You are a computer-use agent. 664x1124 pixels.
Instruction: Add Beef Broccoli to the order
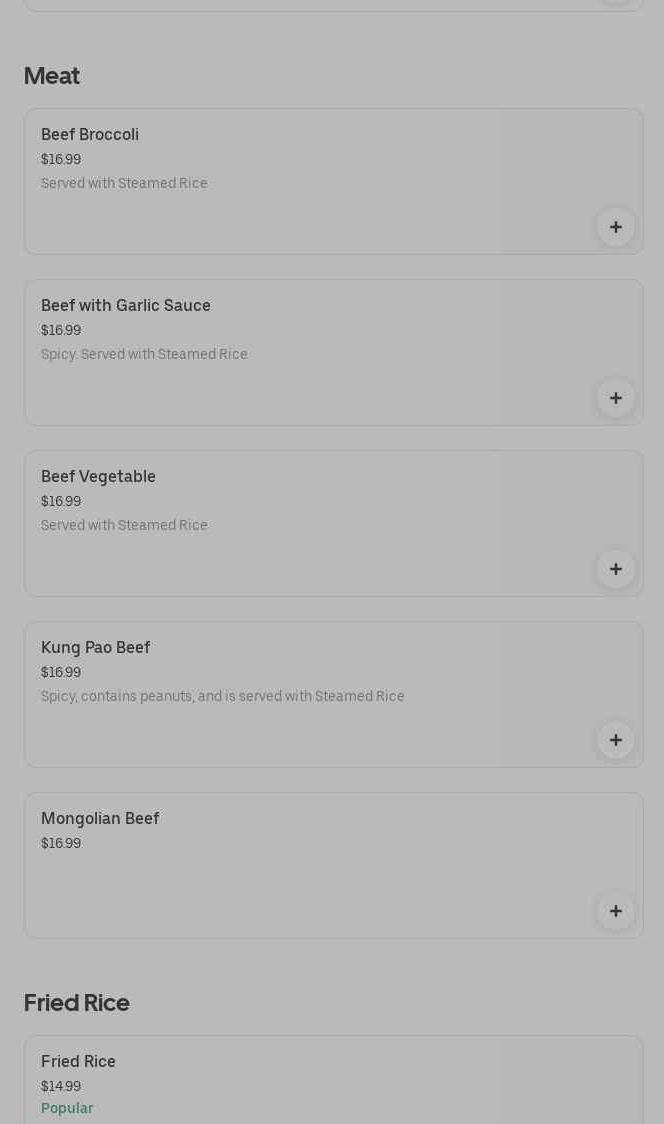click(616, 227)
